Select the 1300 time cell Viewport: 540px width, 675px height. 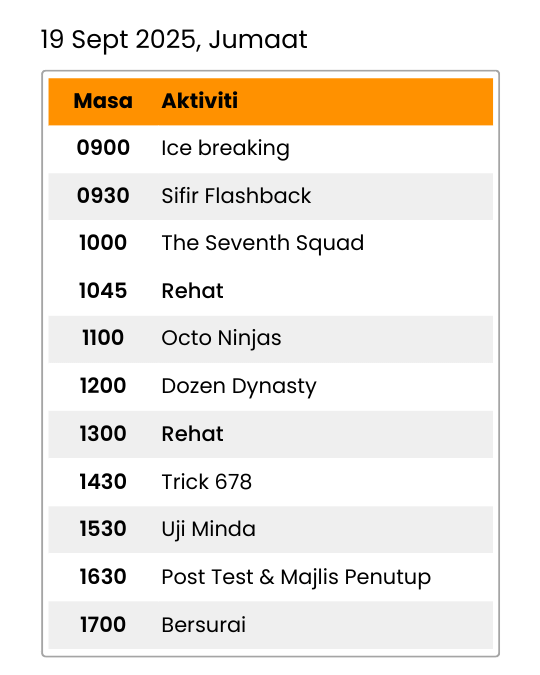coord(103,434)
